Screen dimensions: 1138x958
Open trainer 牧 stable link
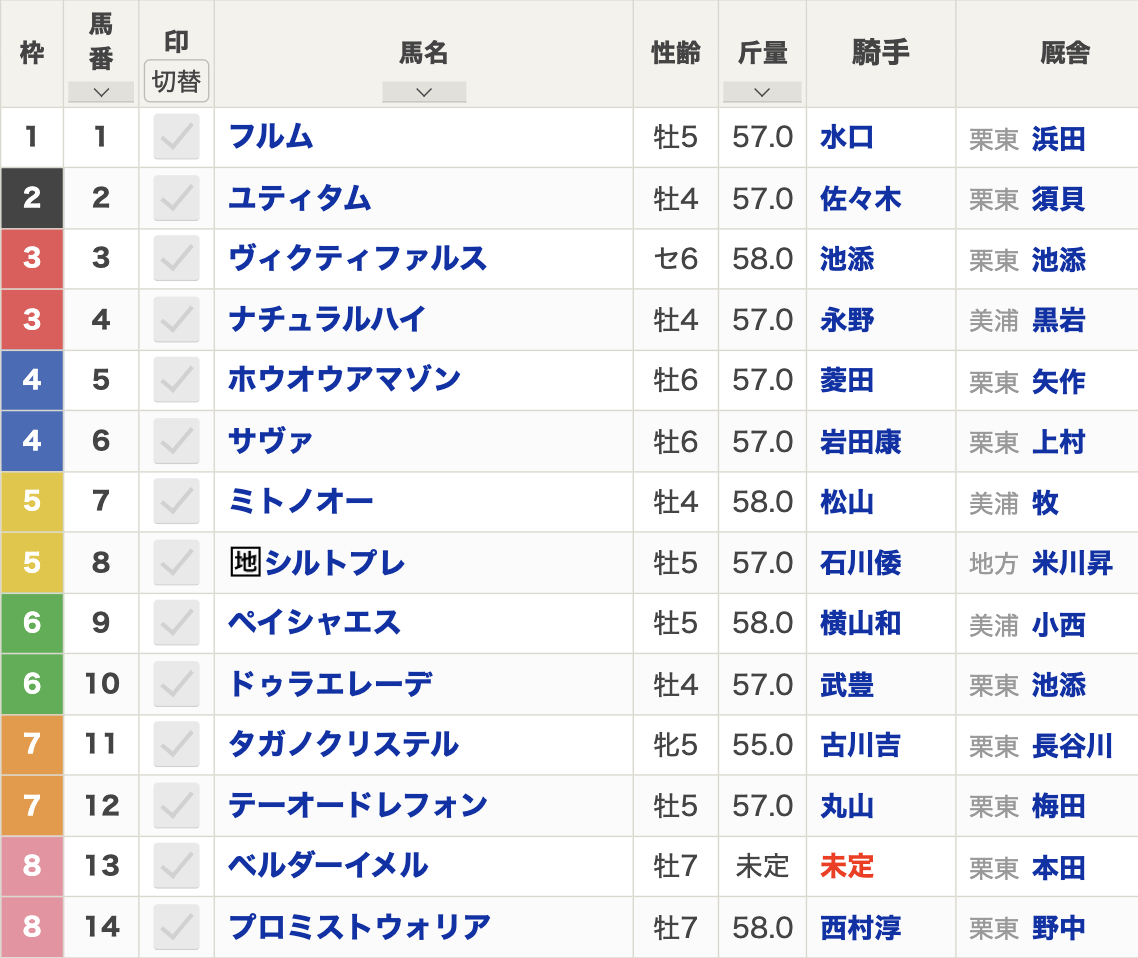(x=1045, y=503)
